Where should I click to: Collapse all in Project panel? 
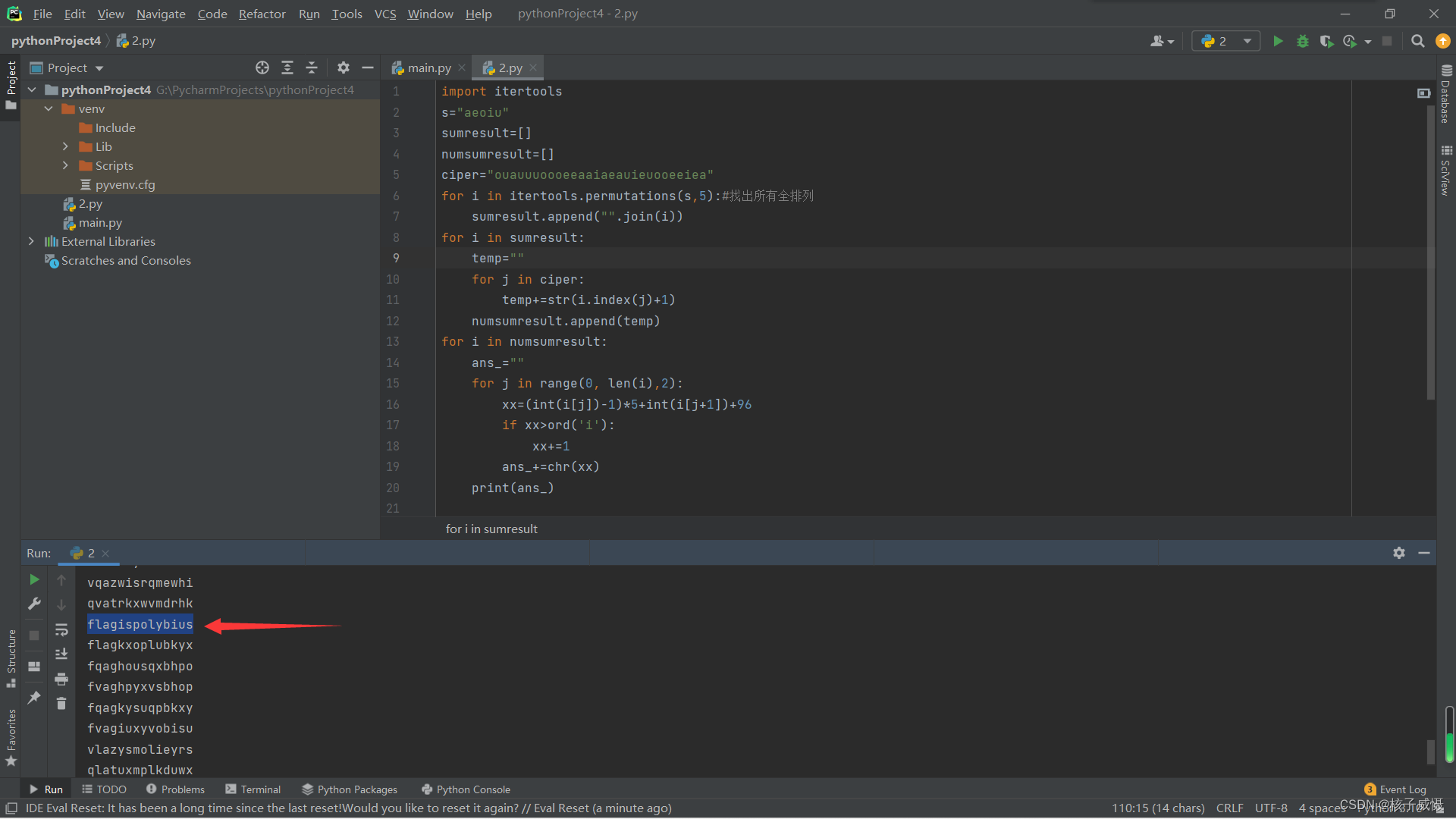[x=312, y=67]
